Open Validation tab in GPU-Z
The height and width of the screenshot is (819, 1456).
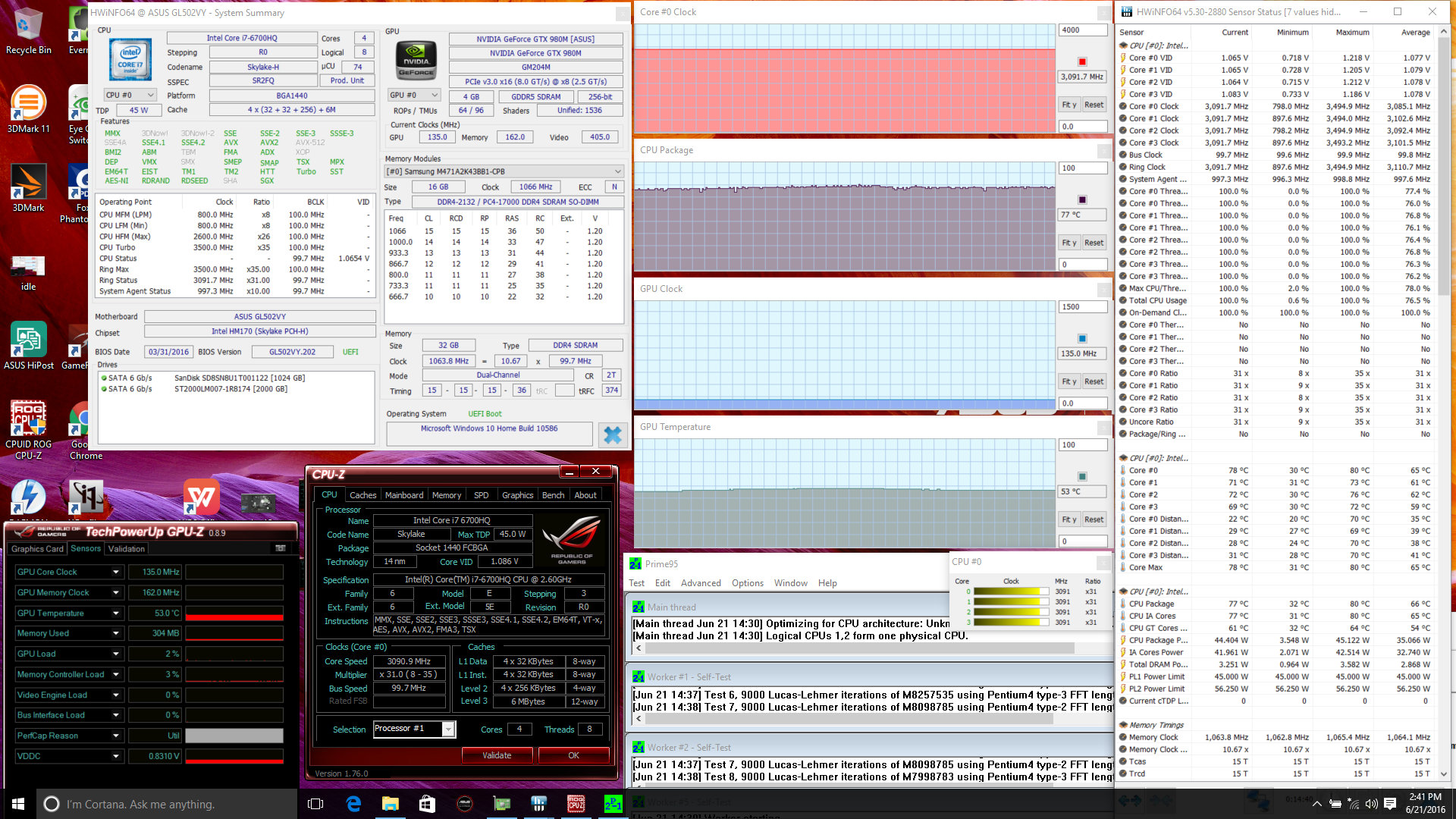126,549
